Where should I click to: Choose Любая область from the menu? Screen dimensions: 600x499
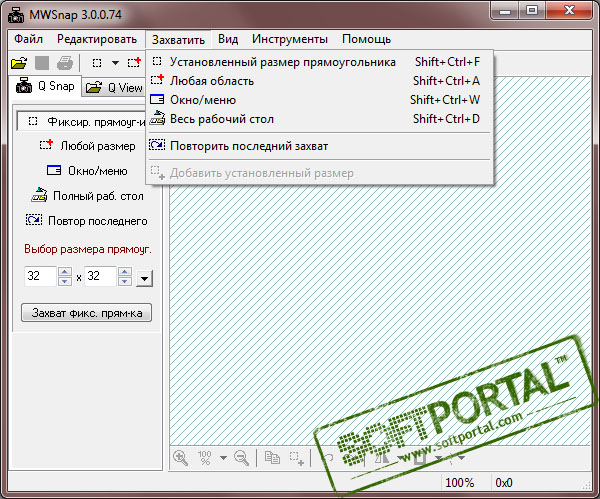(x=320, y=81)
